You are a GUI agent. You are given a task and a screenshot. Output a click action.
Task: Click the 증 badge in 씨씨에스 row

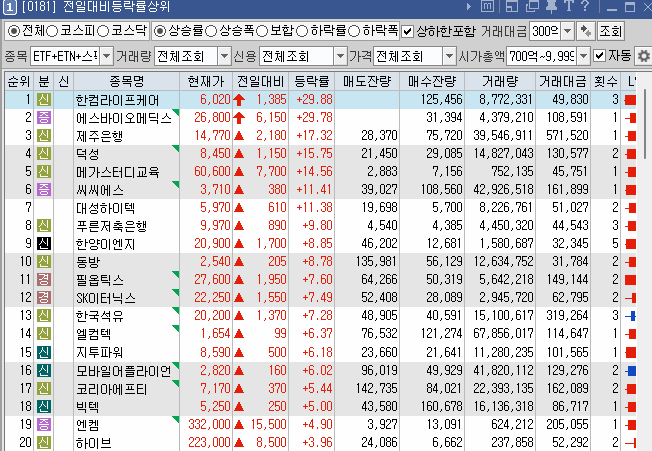click(x=44, y=190)
